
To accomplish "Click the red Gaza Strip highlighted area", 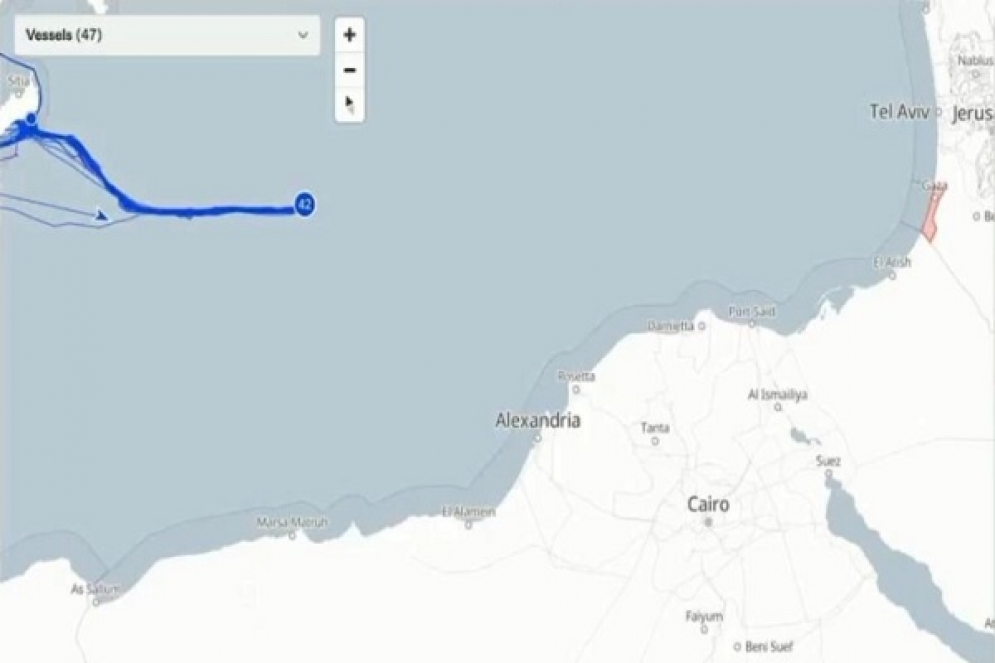I will pos(932,217).
